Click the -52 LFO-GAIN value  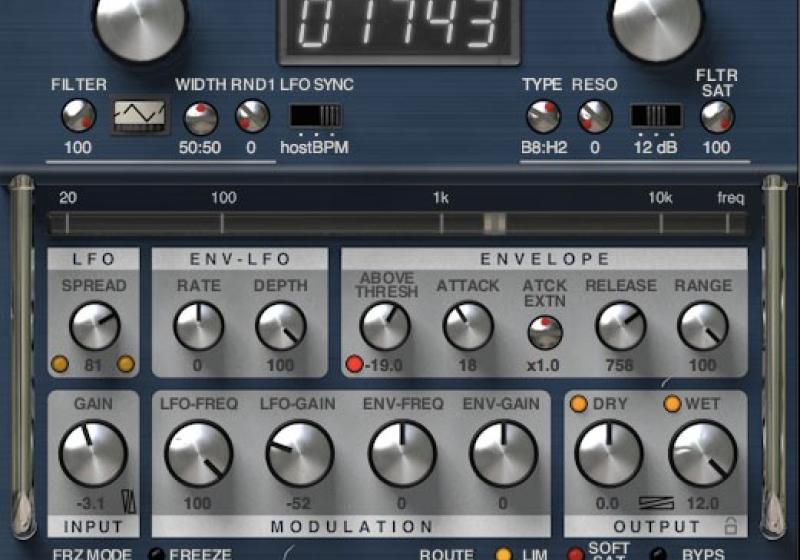click(298, 504)
